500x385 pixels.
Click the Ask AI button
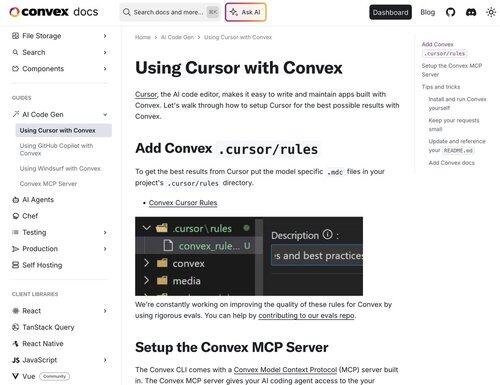click(246, 12)
